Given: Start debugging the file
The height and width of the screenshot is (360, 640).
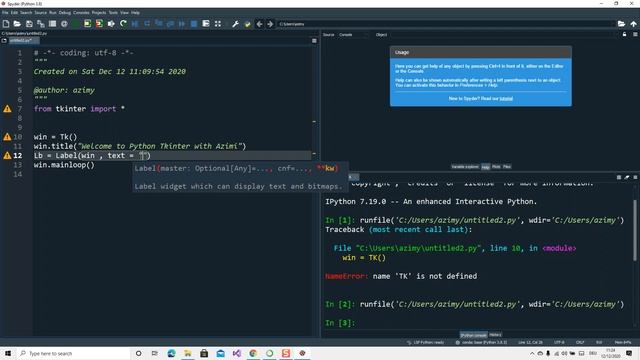Looking at the screenshot, I should click(x=135, y=24).
